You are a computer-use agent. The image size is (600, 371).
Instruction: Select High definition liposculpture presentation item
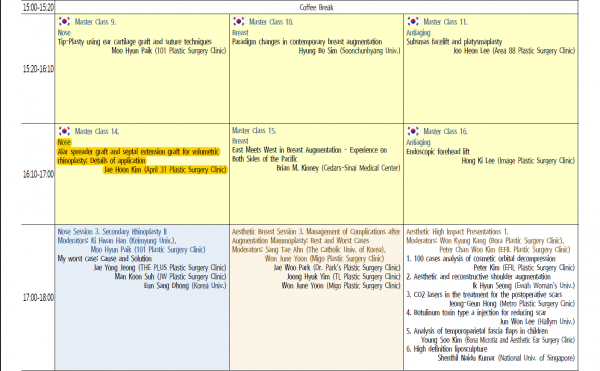pyautogui.click(x=447, y=349)
